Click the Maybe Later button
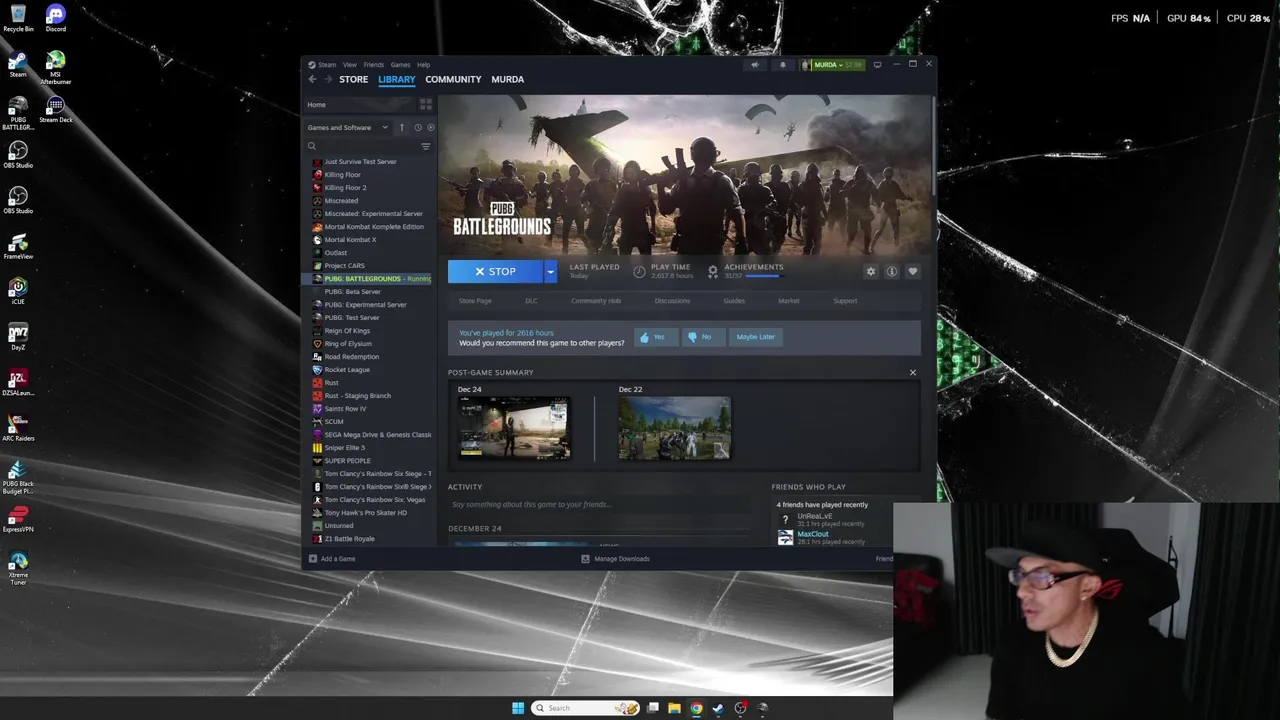 755,337
